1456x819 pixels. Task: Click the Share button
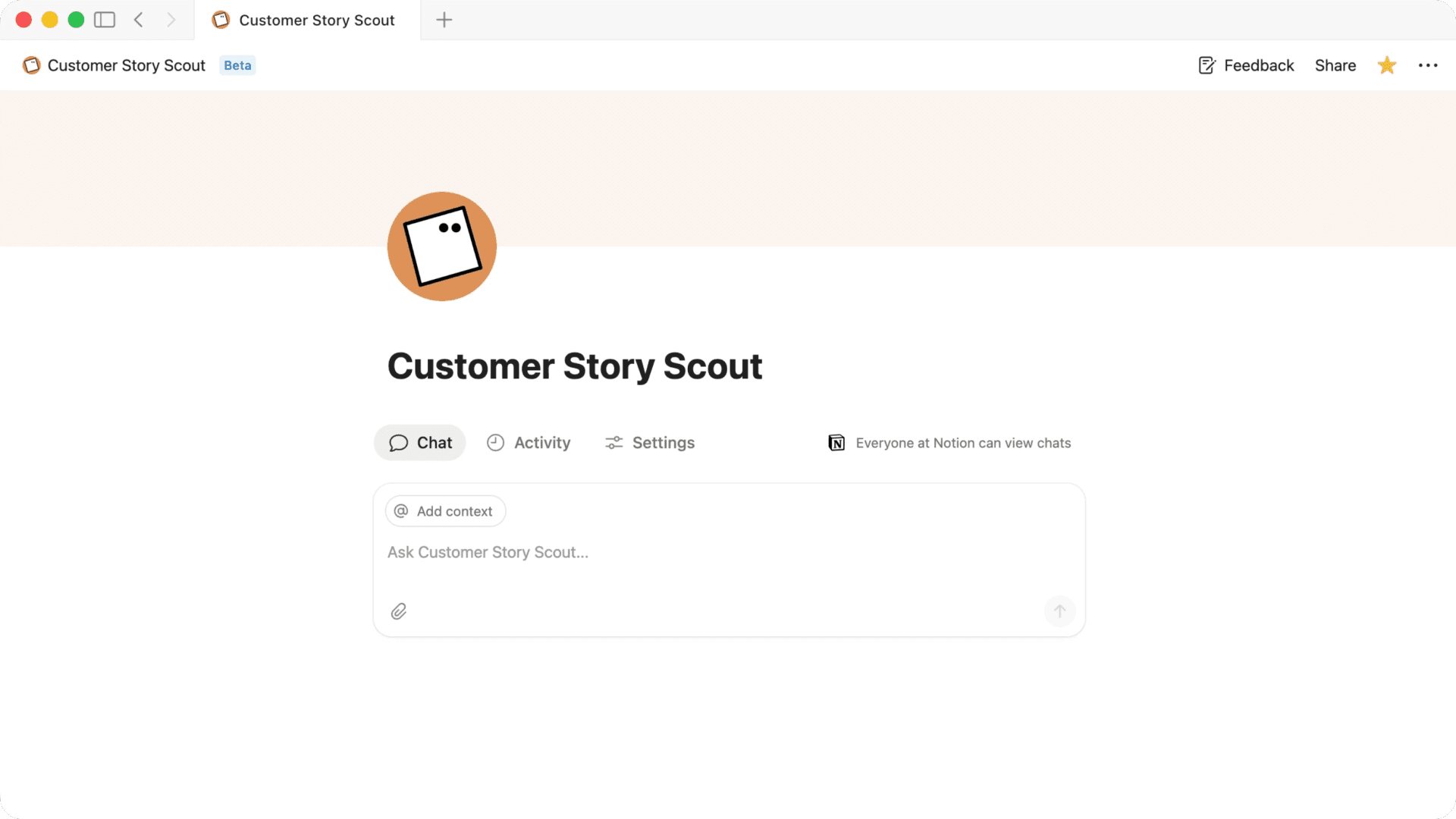(x=1335, y=65)
